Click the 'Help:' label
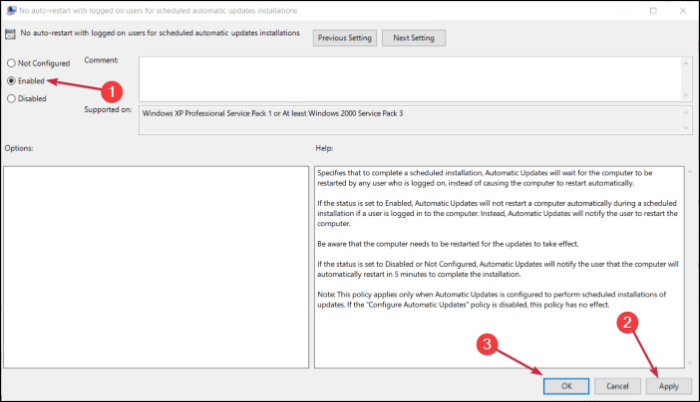 click(x=324, y=148)
